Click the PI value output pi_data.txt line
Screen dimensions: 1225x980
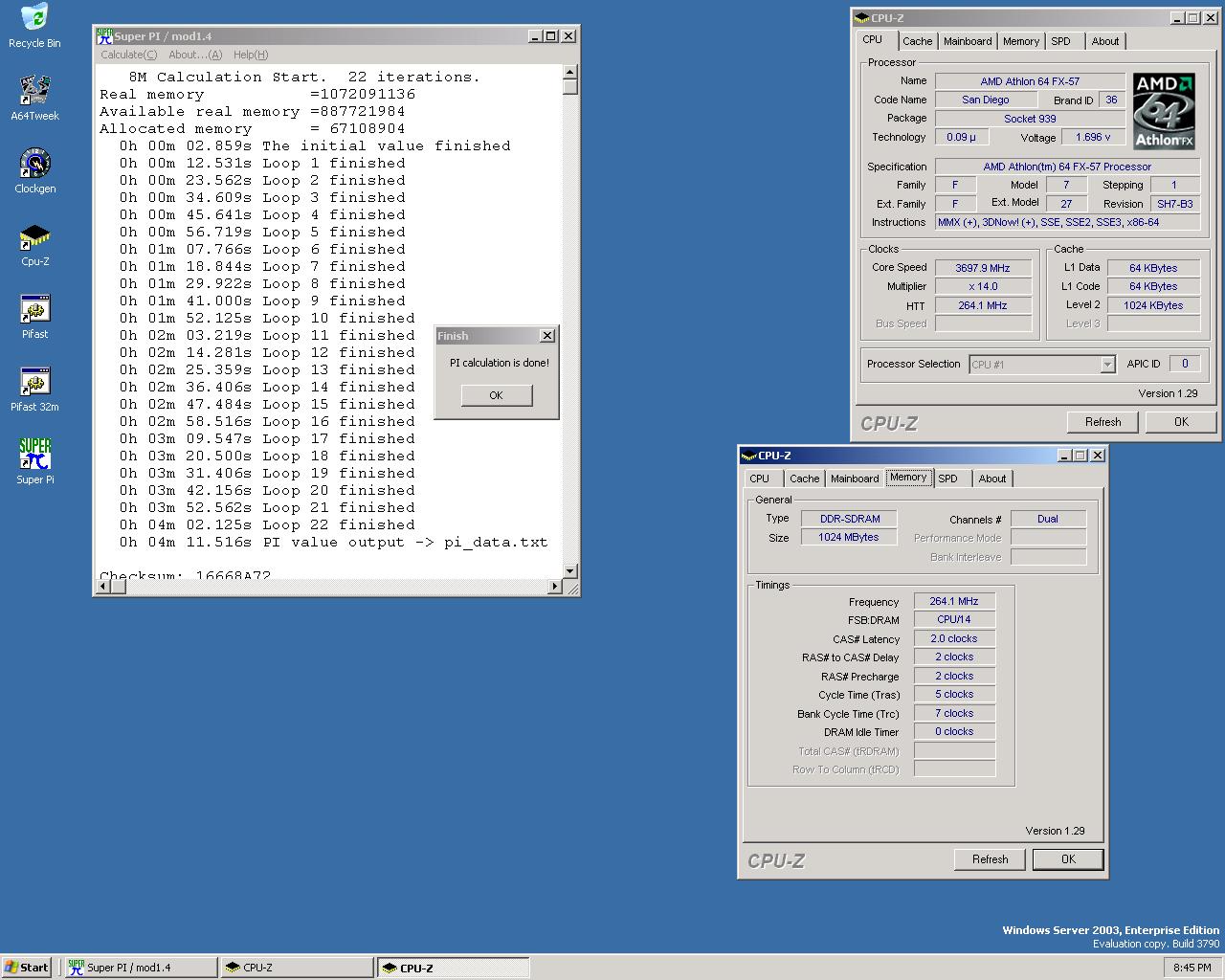333,542
